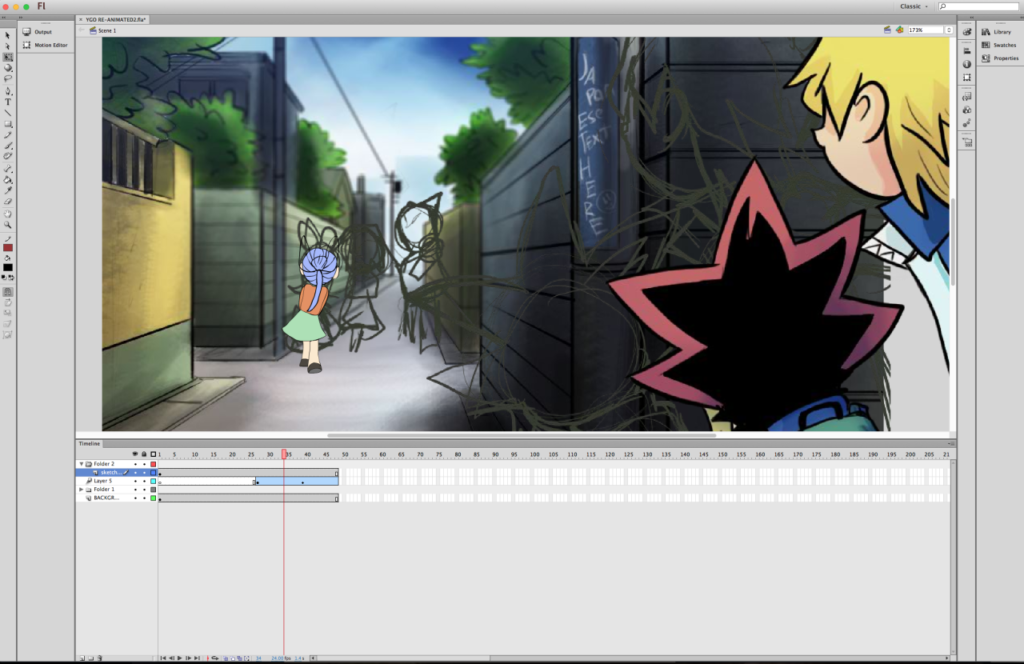The image size is (1024, 664).
Task: Select the Subselection tool
Action: click(8, 46)
